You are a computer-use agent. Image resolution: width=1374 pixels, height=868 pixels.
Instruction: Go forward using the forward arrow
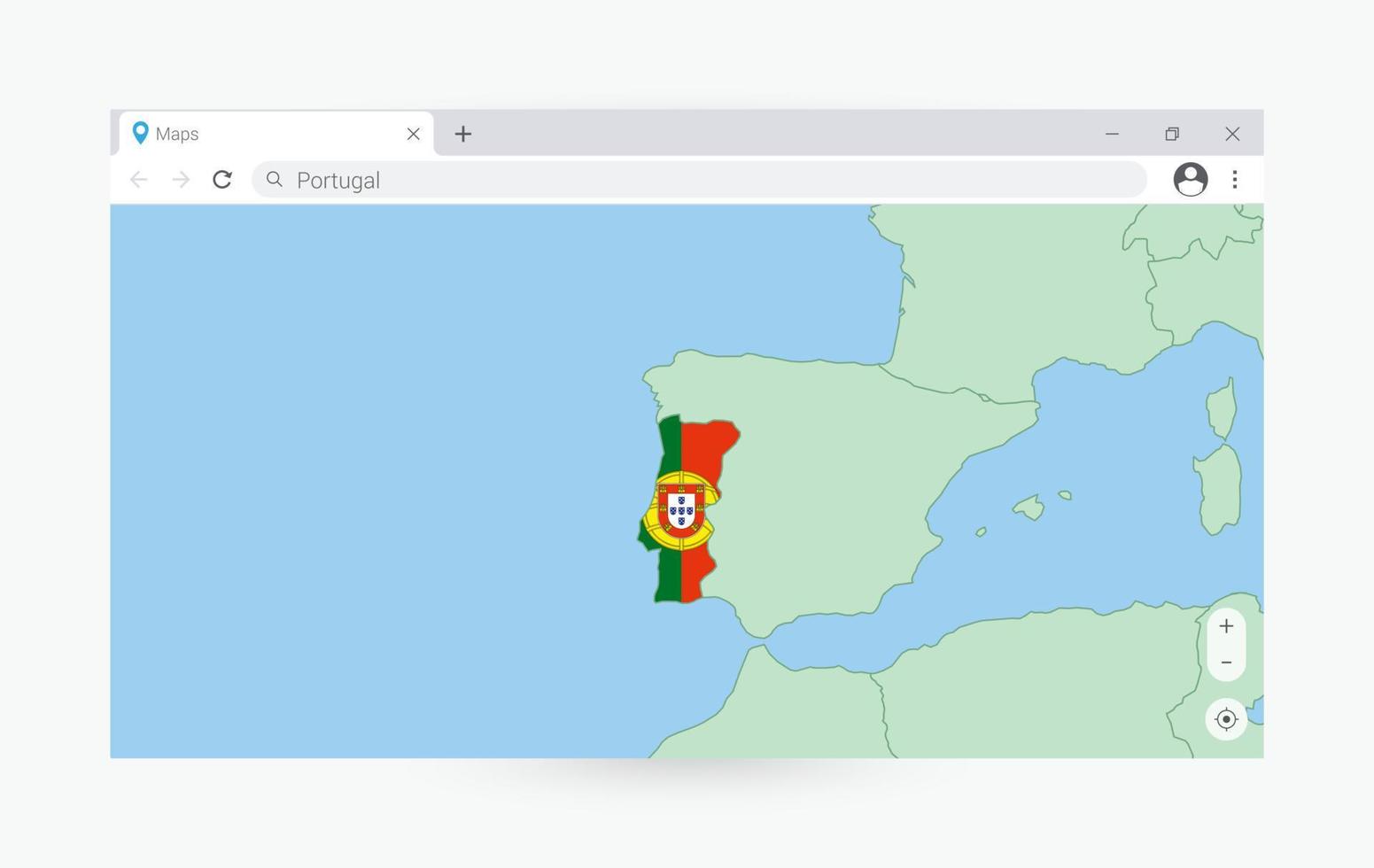181,180
